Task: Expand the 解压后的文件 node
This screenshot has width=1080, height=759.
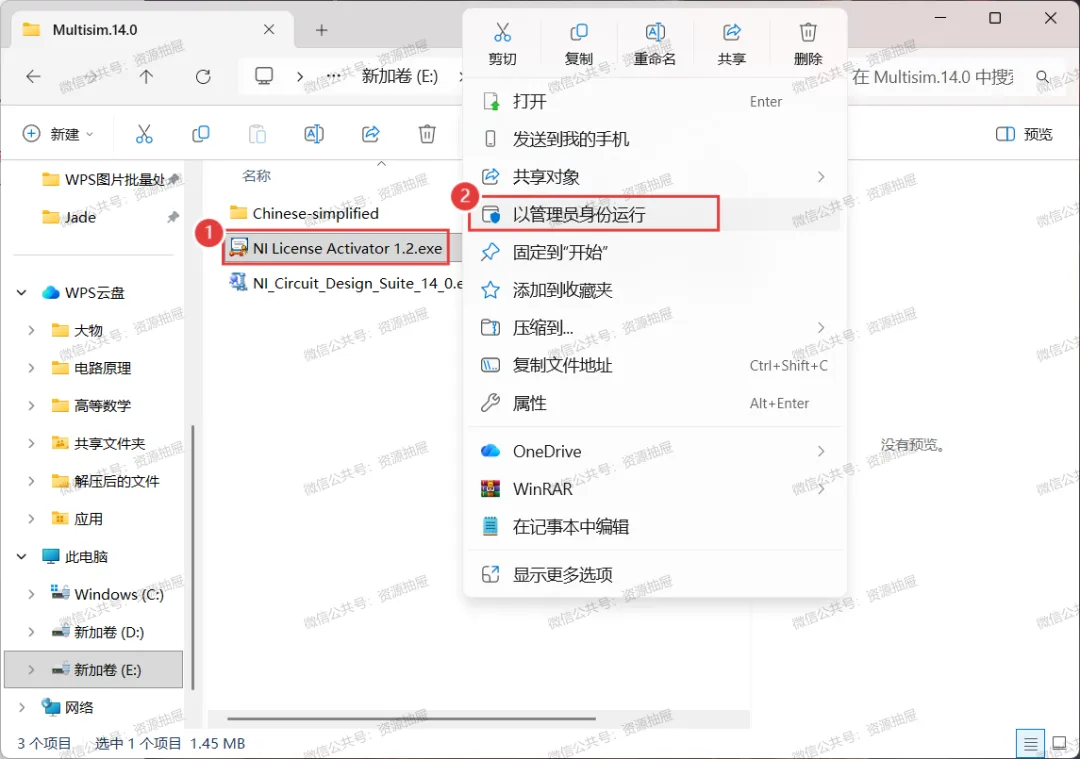Action: click(31, 481)
